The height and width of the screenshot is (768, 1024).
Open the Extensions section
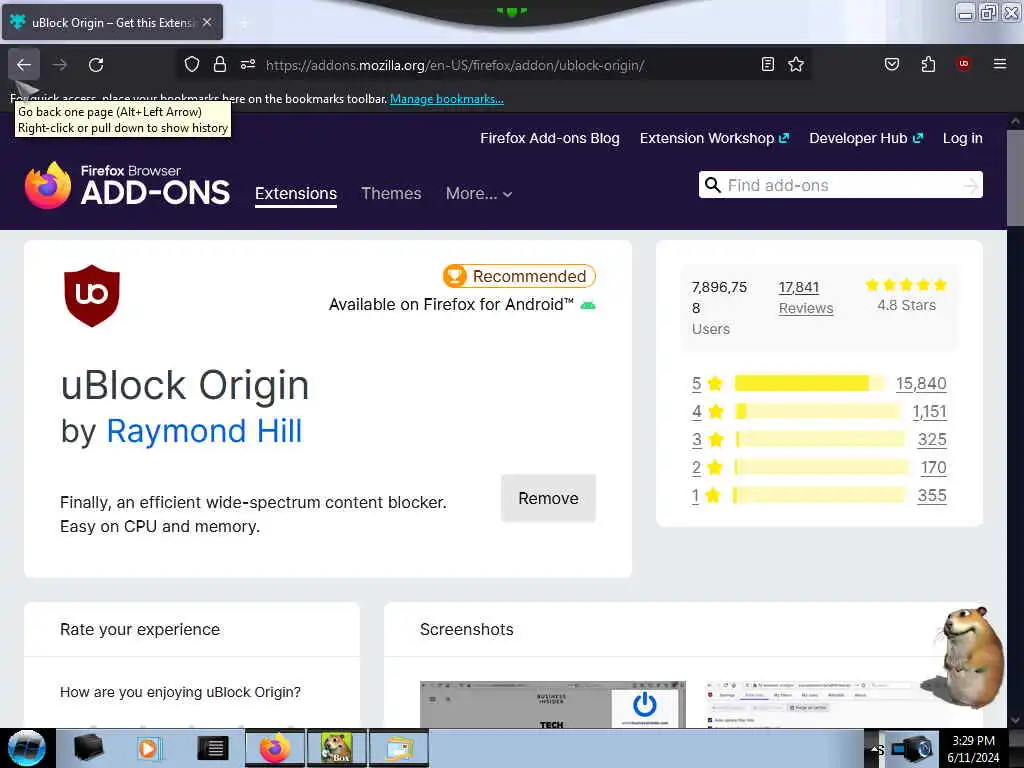pyautogui.click(x=296, y=194)
